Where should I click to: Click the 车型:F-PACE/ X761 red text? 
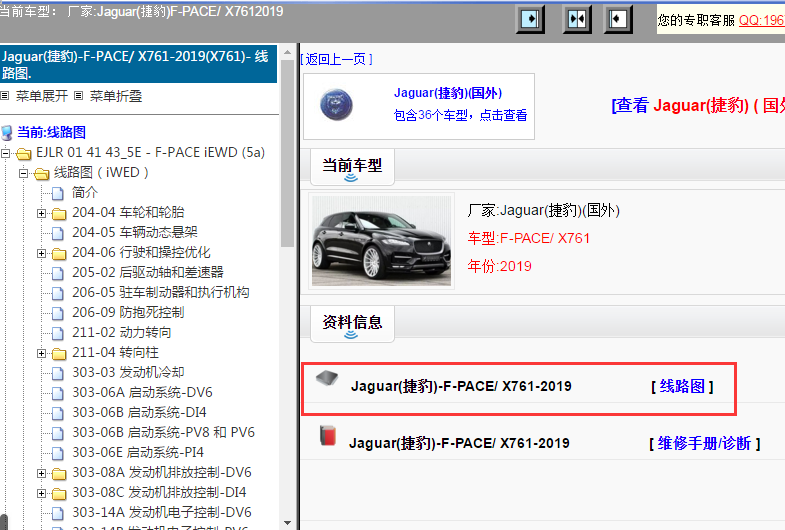coord(529,238)
